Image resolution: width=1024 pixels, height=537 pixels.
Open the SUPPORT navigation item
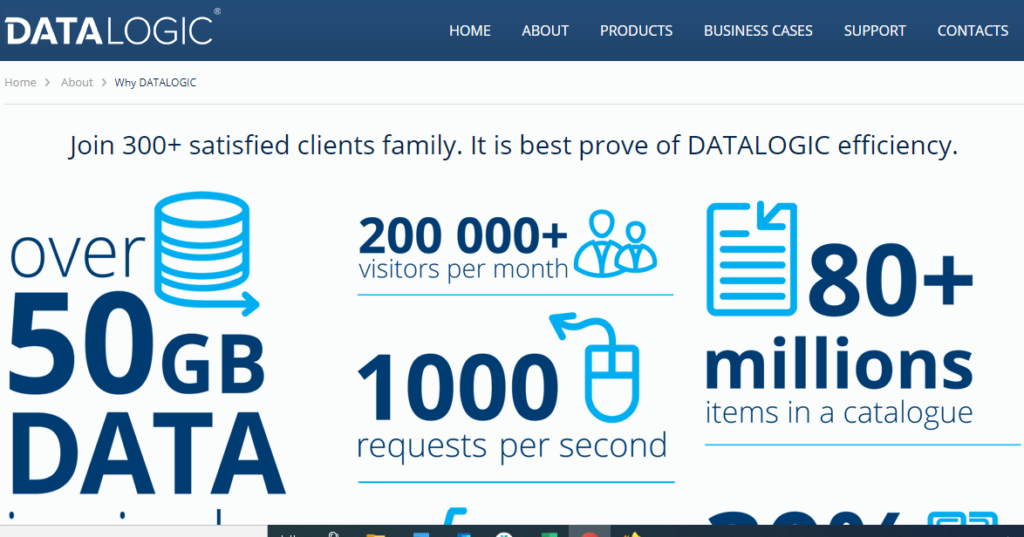pos(874,31)
